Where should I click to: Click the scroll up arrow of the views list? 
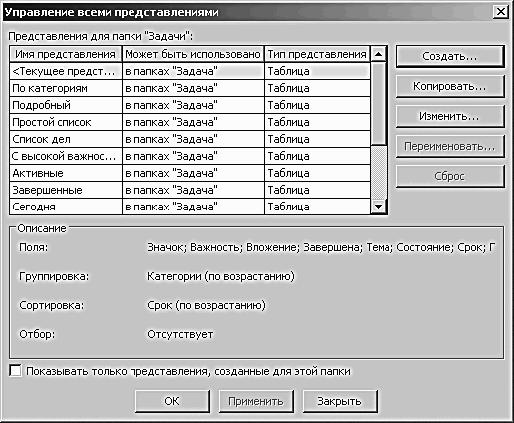click(x=378, y=54)
